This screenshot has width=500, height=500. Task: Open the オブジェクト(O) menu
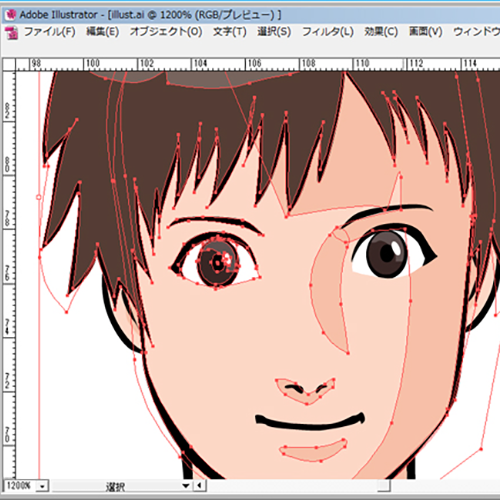166,32
